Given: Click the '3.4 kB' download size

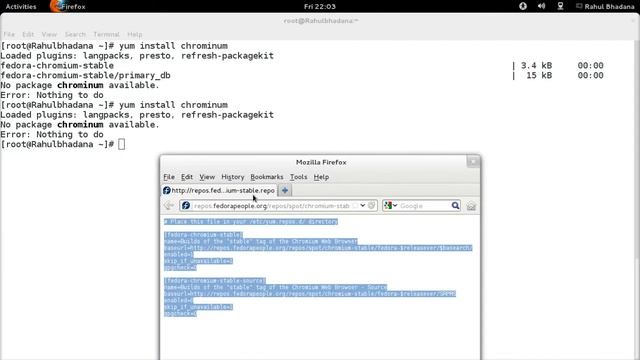Looking at the screenshot, I should 536,66.
